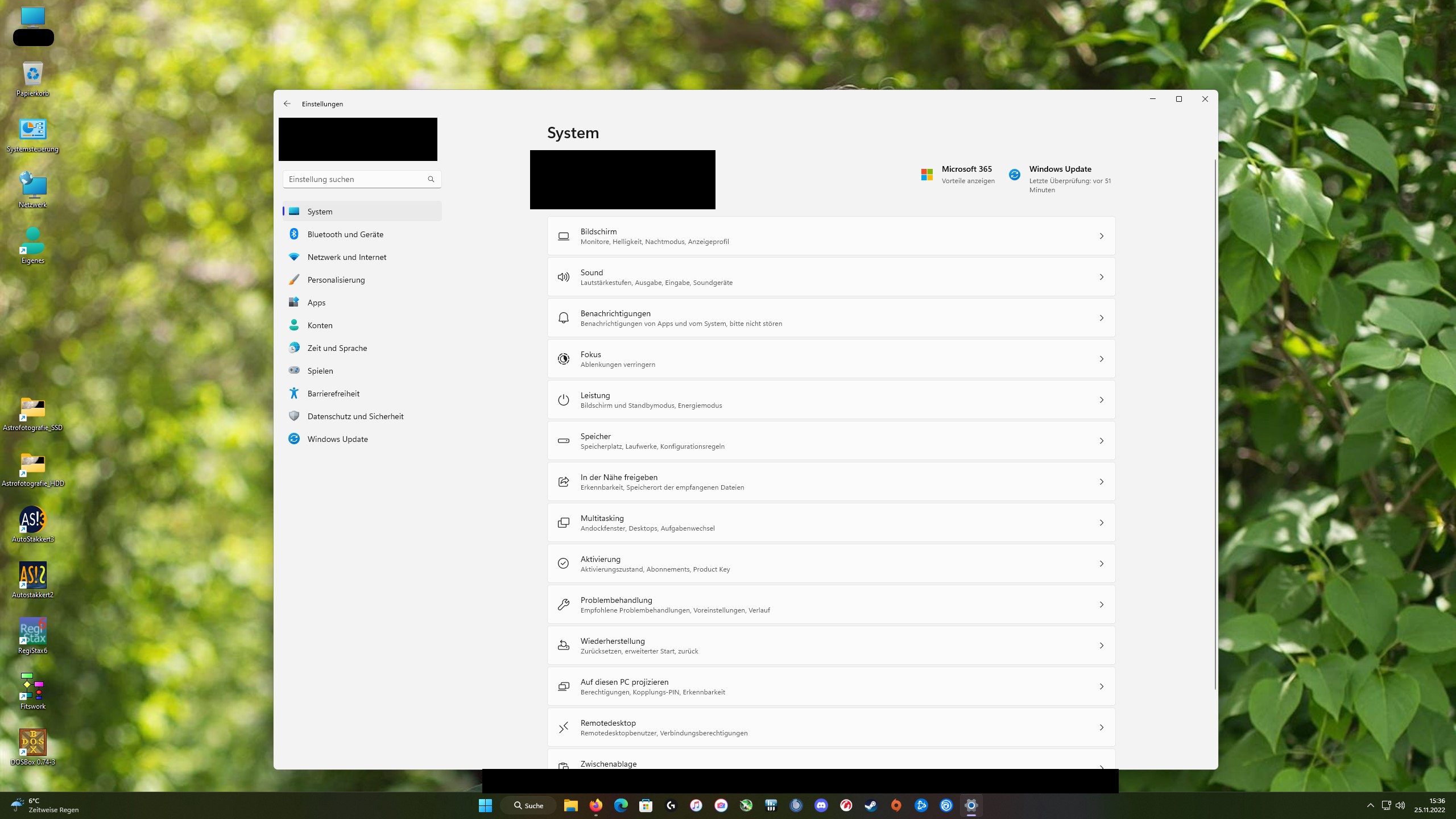Click the settings window vertical scrollbar
1456x819 pixels.
(1215, 424)
